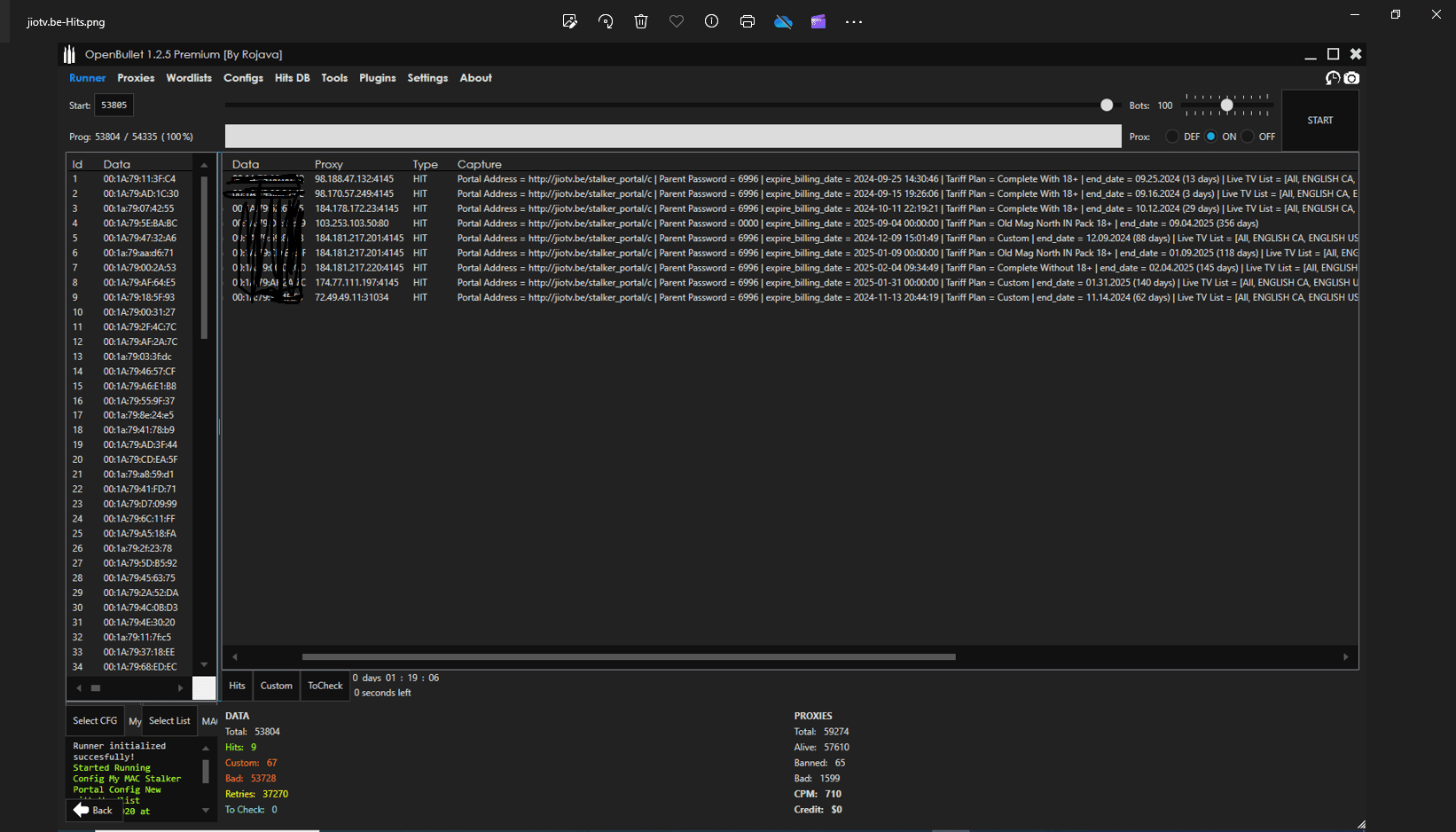Click the Bots value 100
This screenshot has width=1456, height=832.
1165,106
